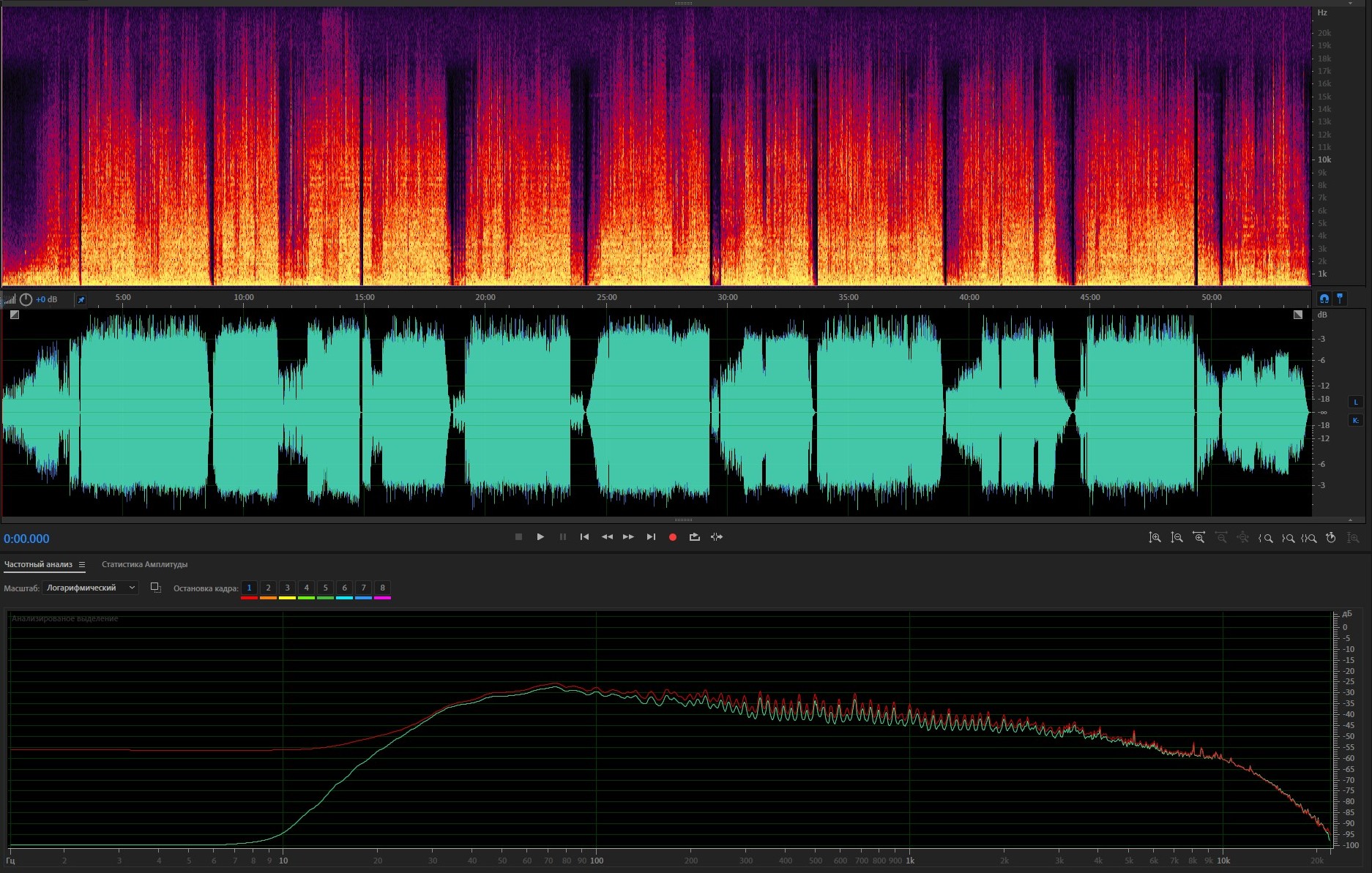Switch to Статистика Амплитуды tab
Image resolution: width=1372 pixels, height=873 pixels.
point(144,564)
